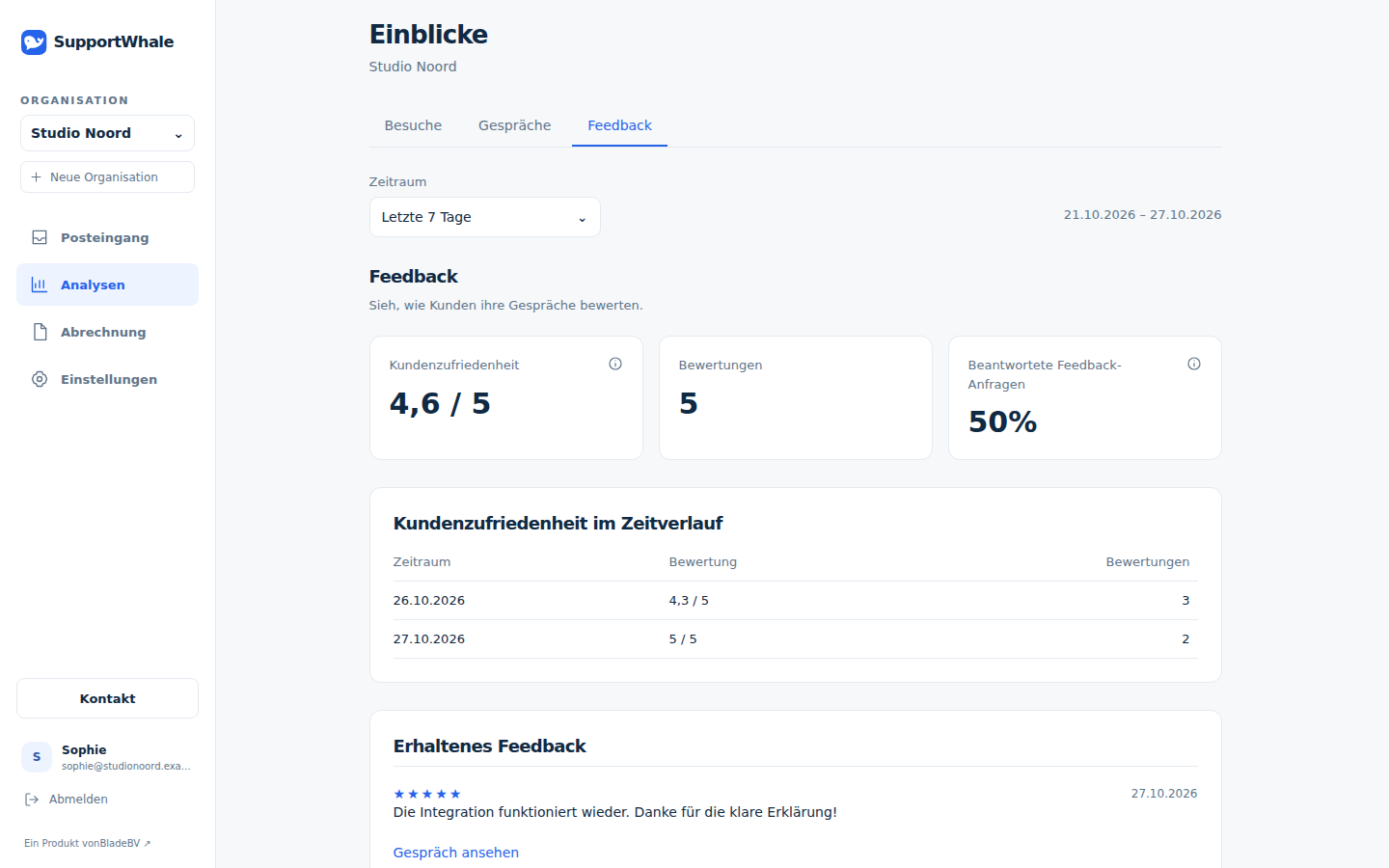Image resolution: width=1389 pixels, height=868 pixels.
Task: Click the feedback text about Integration
Action: [615, 812]
